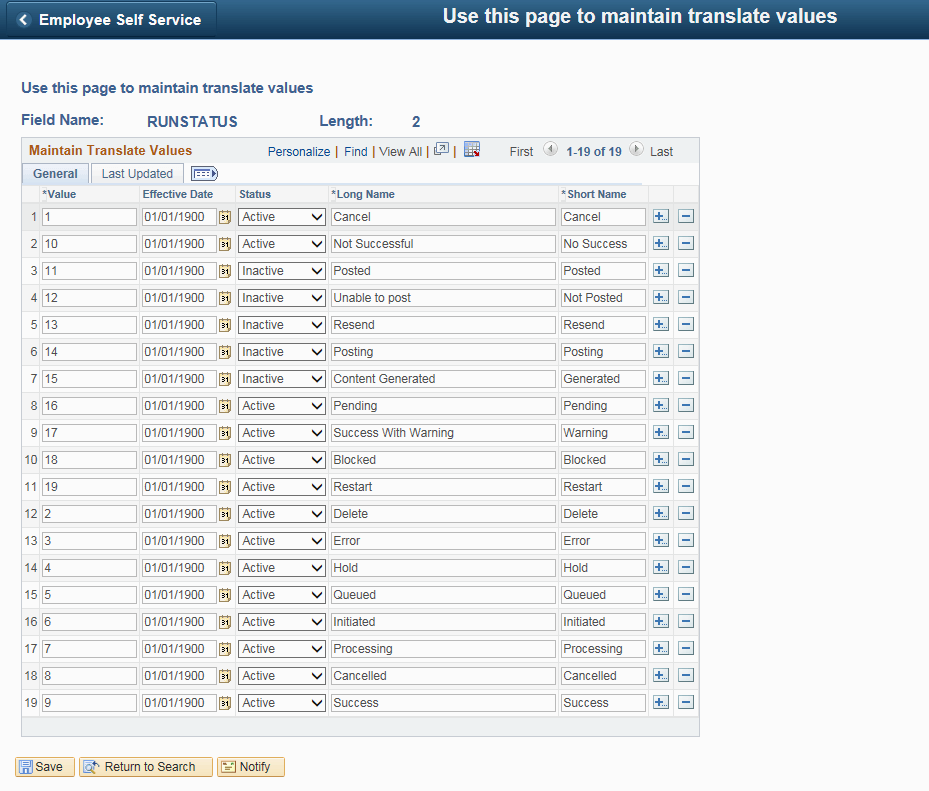The image size is (929, 791).
Task: Switch to the General tab
Action: click(55, 174)
